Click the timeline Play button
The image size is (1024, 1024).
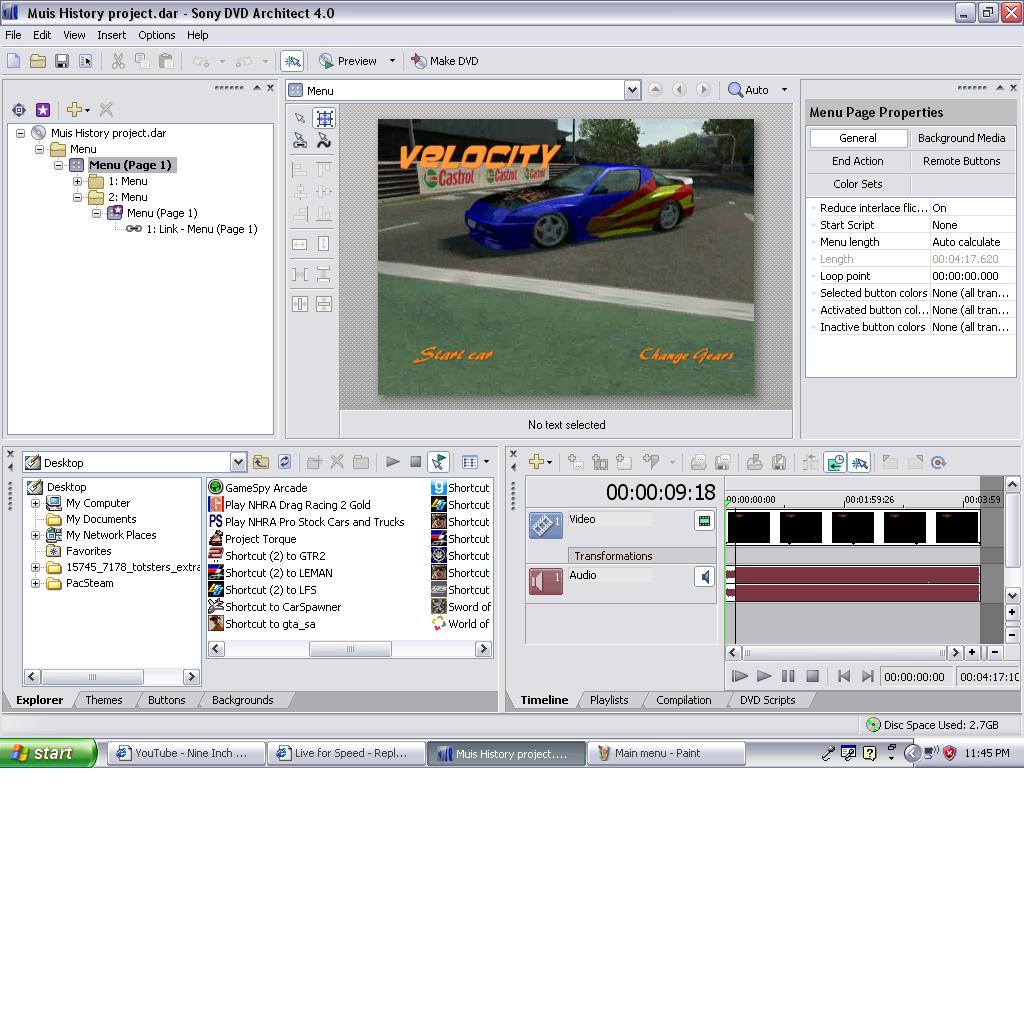tap(763, 677)
